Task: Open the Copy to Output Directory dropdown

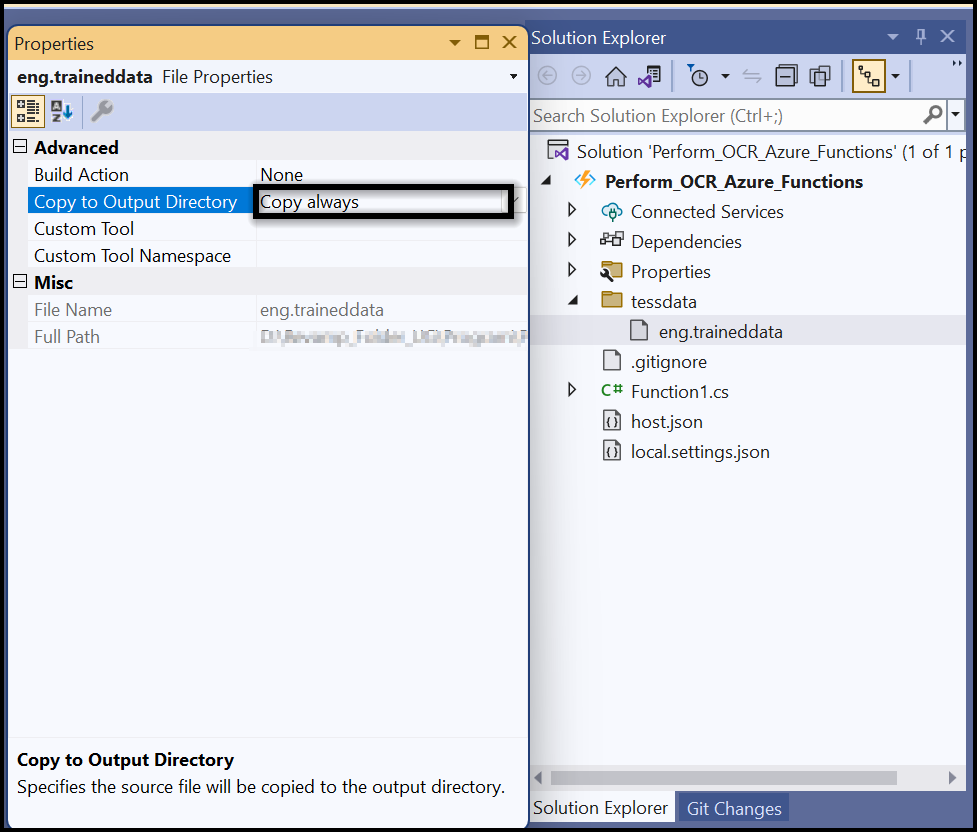Action: tap(503, 201)
